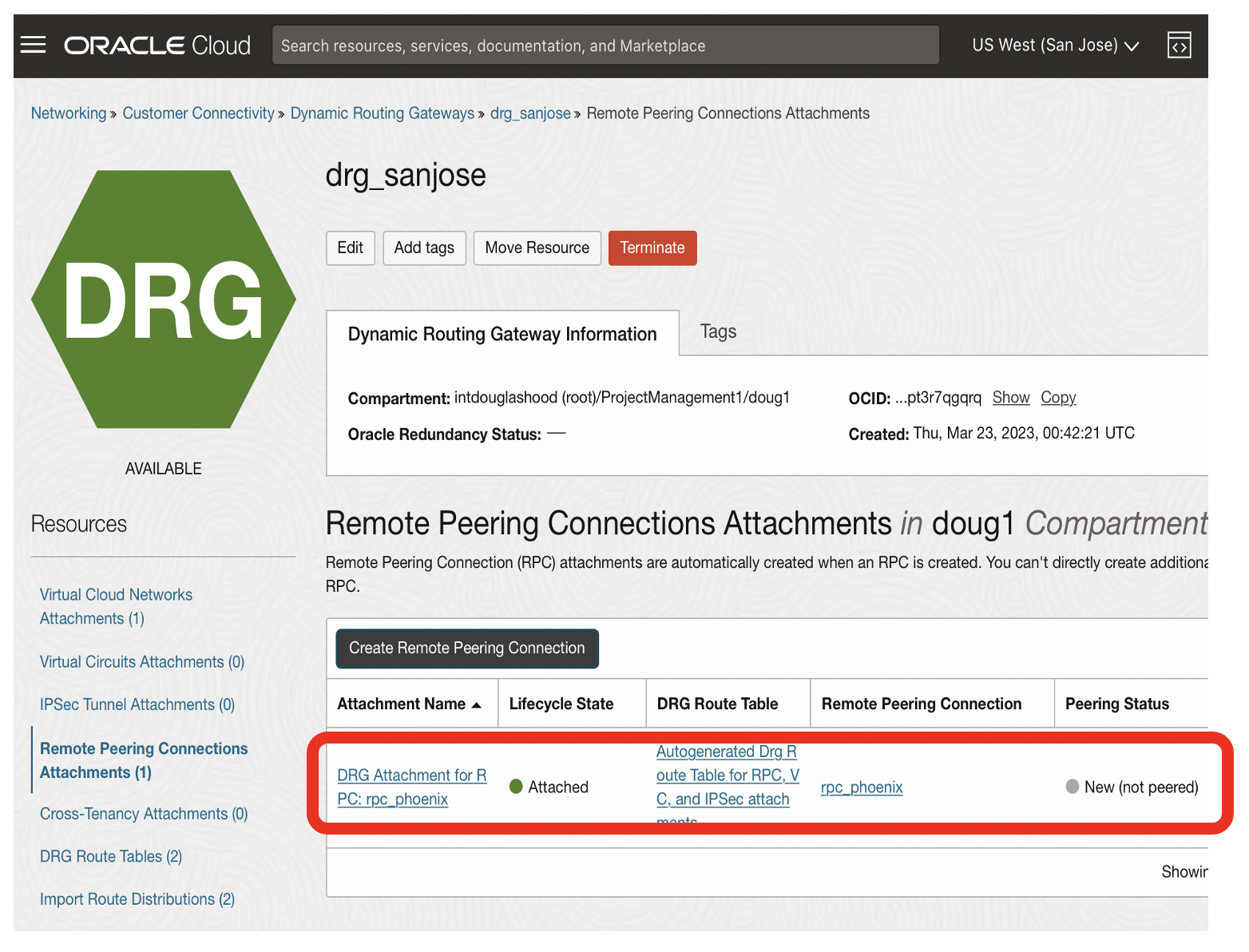Expand the US West (San Jose) region selector
1249x952 pixels.
coord(1055,46)
